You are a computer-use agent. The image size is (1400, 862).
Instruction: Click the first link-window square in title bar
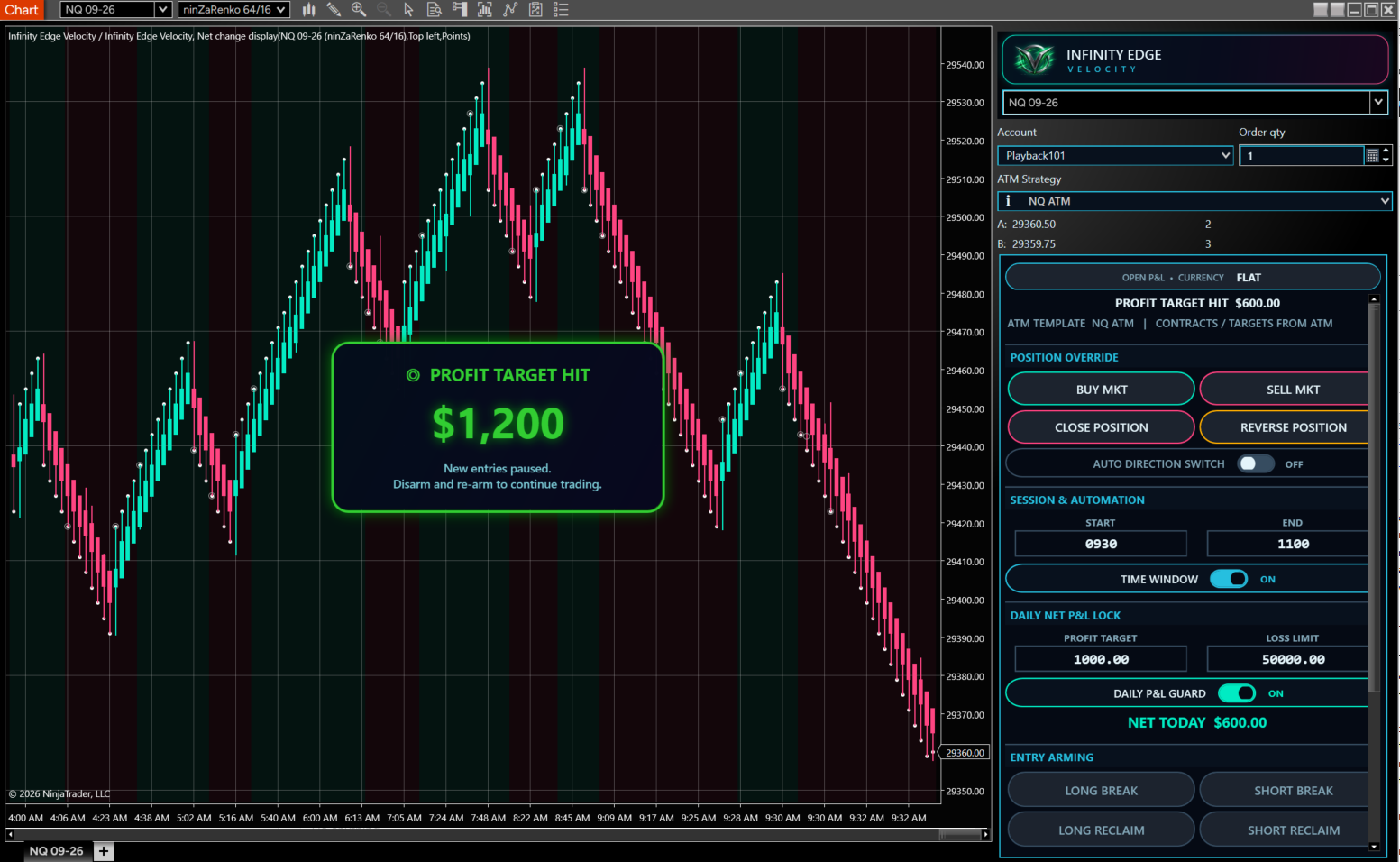[x=1321, y=10]
